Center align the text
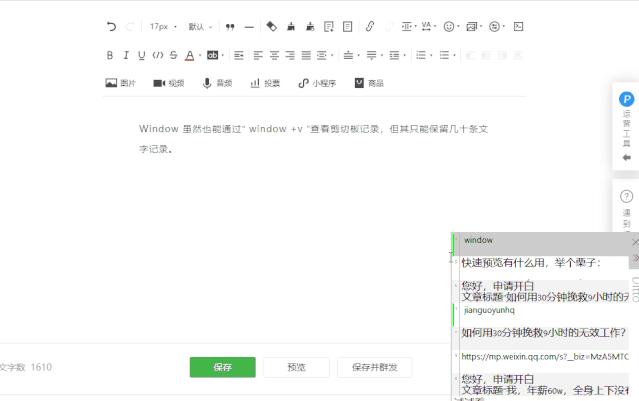 click(x=274, y=55)
